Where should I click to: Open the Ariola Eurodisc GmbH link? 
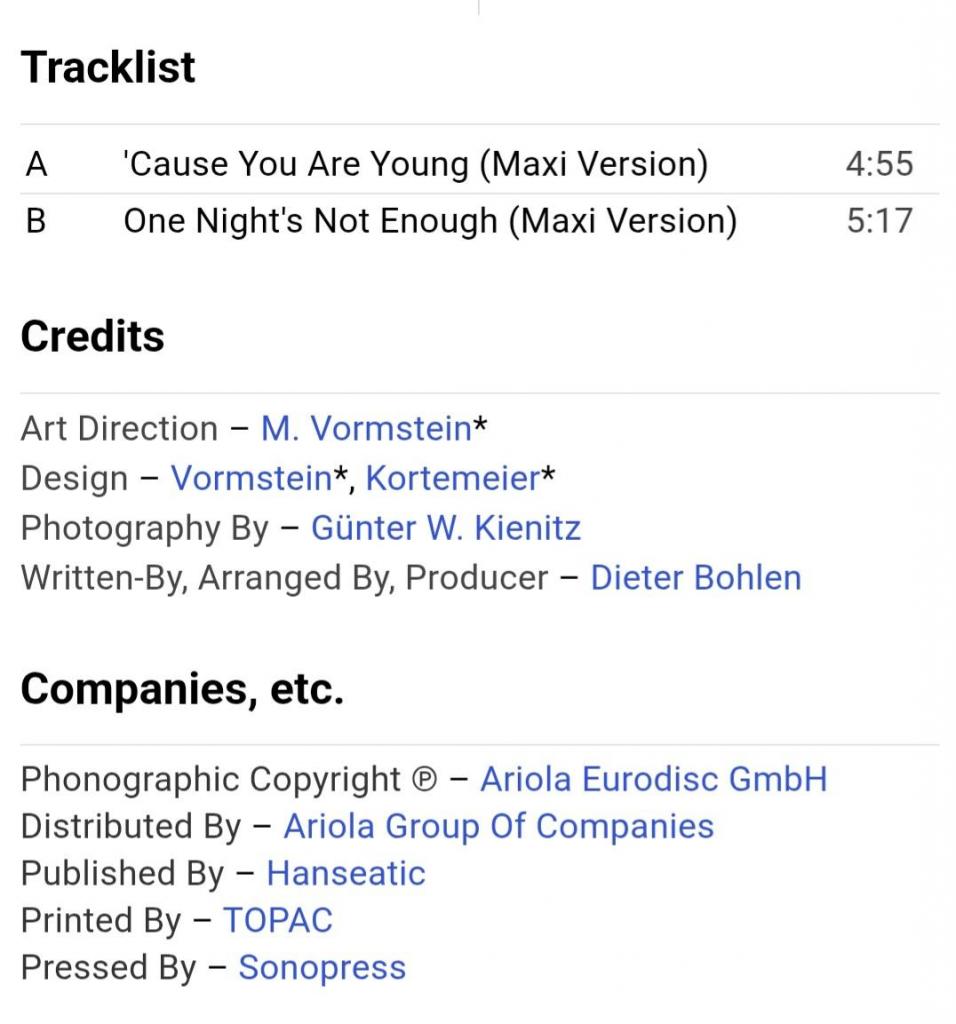click(653, 779)
